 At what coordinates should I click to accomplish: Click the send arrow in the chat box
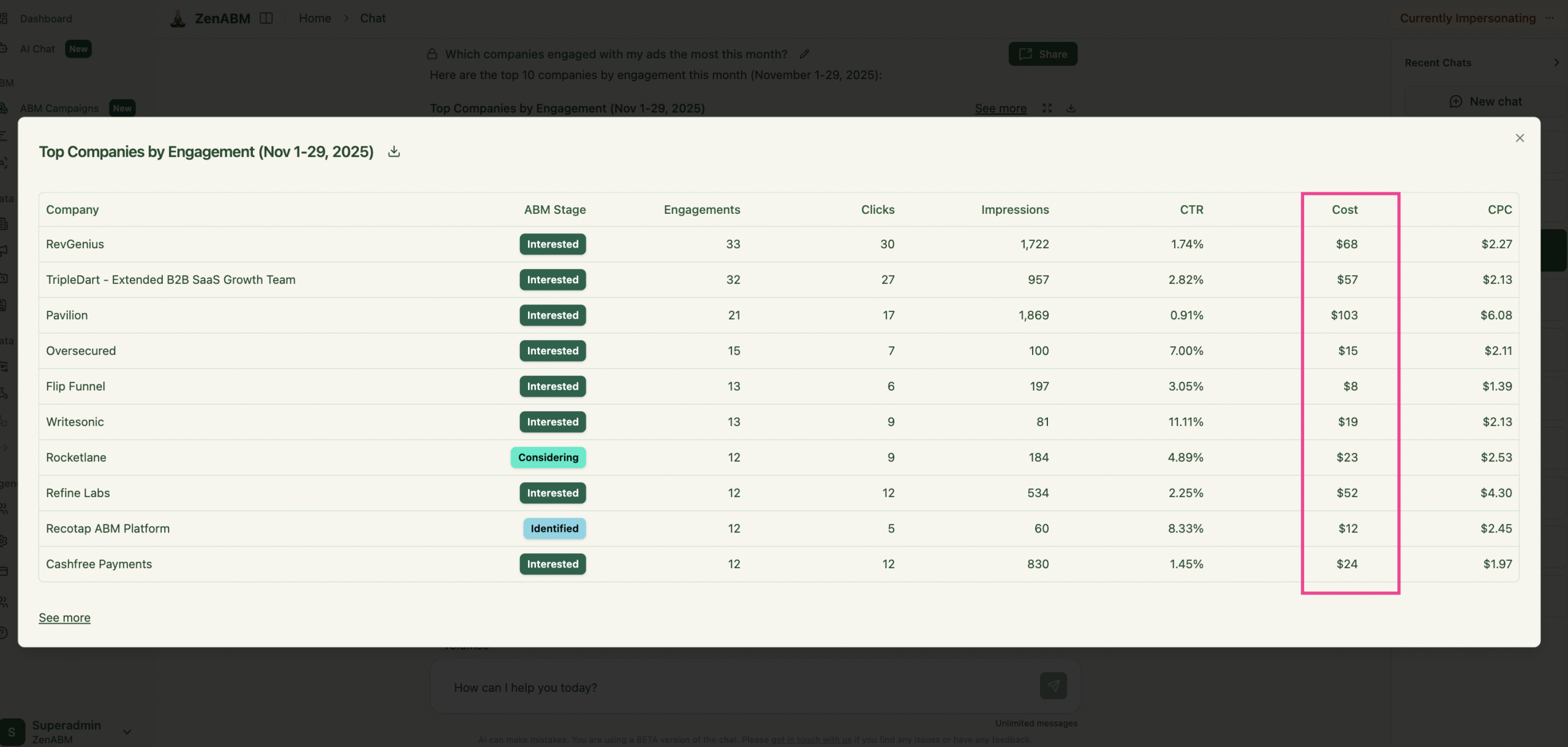(1052, 686)
